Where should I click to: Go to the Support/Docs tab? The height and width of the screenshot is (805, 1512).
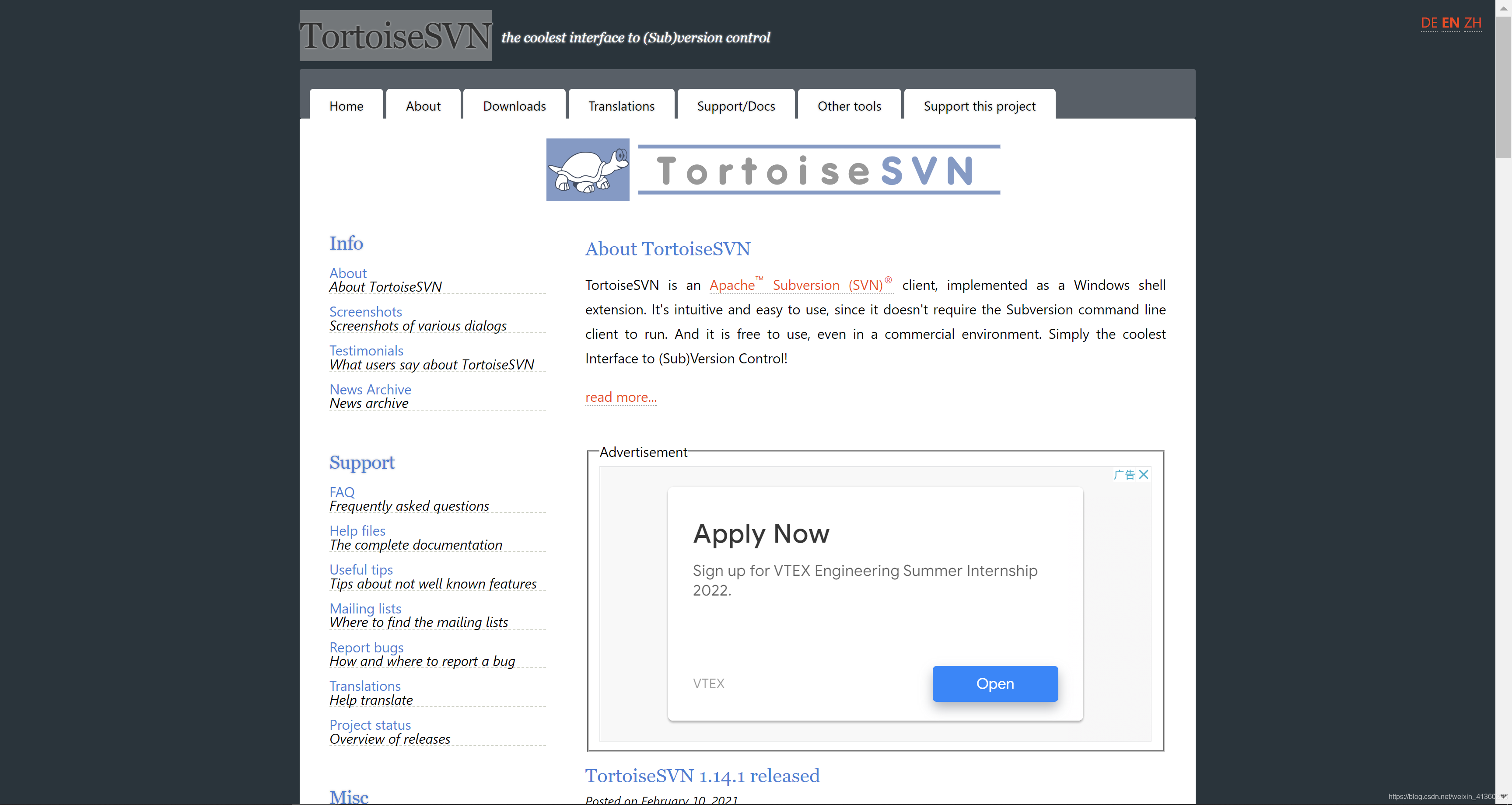point(735,106)
